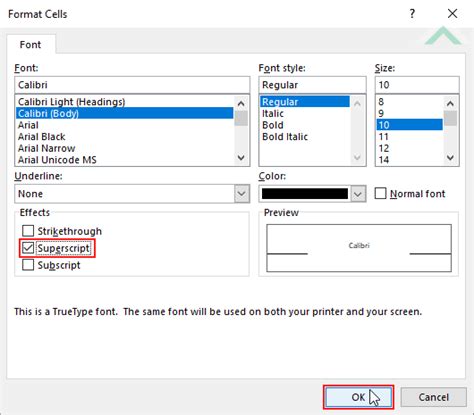Click the font list scrollbar thumb
This screenshot has height=415, width=474.
coord(241,118)
